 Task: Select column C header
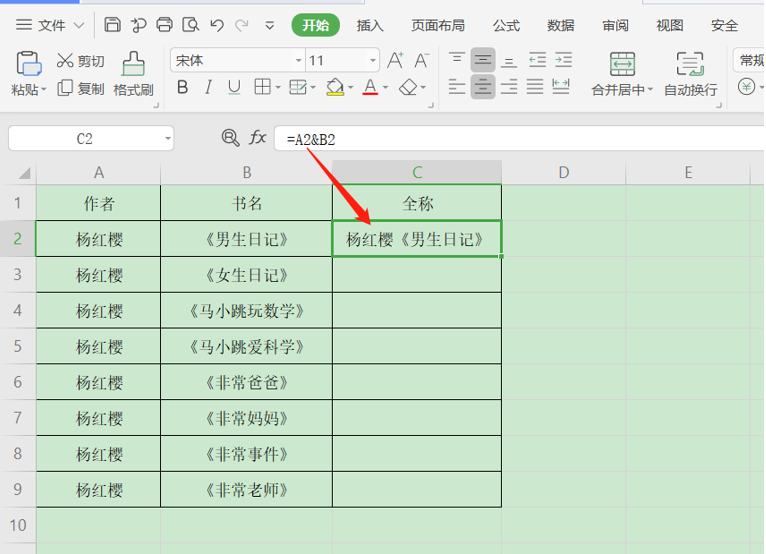tap(417, 172)
